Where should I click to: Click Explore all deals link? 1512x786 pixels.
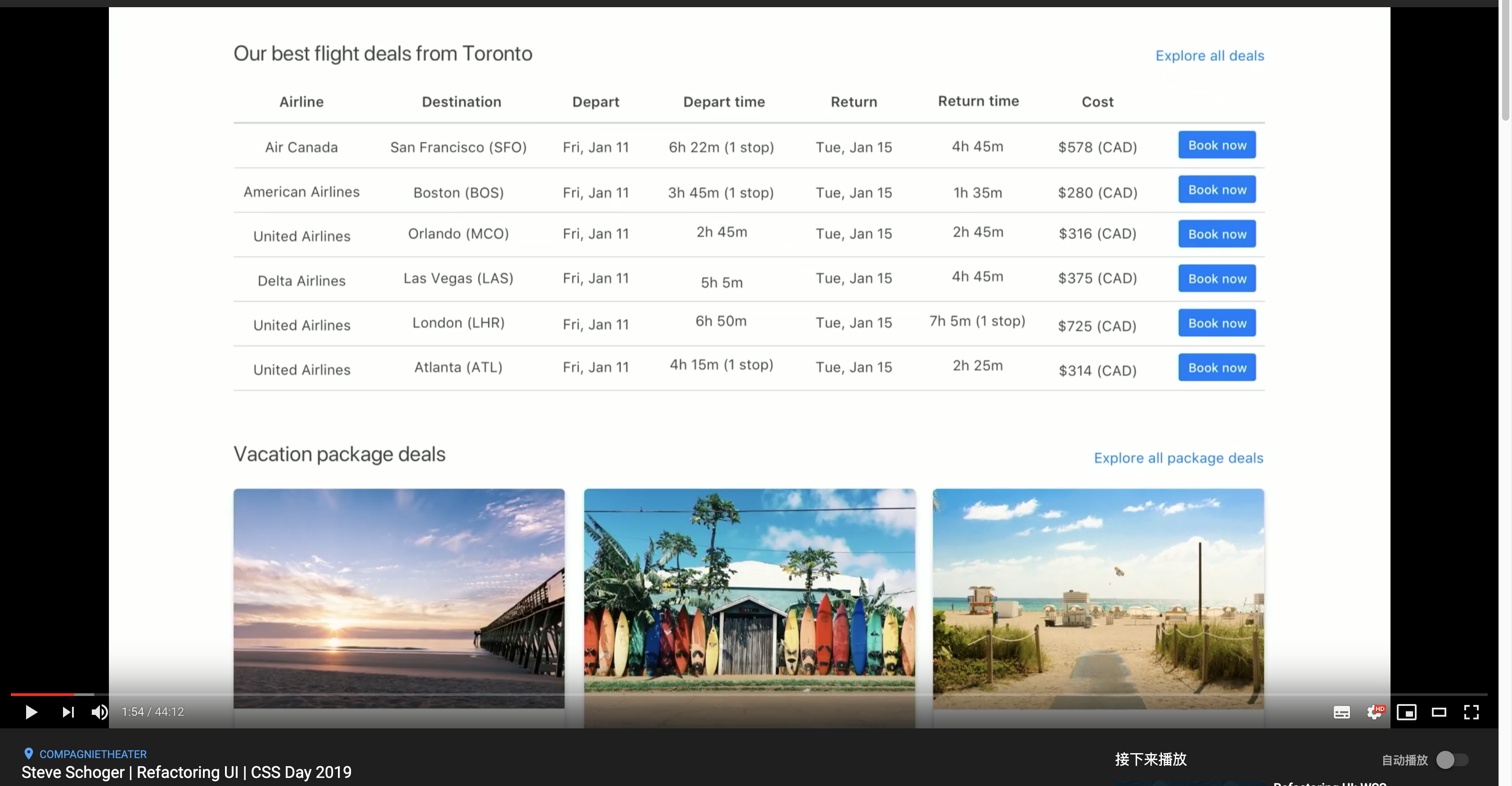(1209, 56)
